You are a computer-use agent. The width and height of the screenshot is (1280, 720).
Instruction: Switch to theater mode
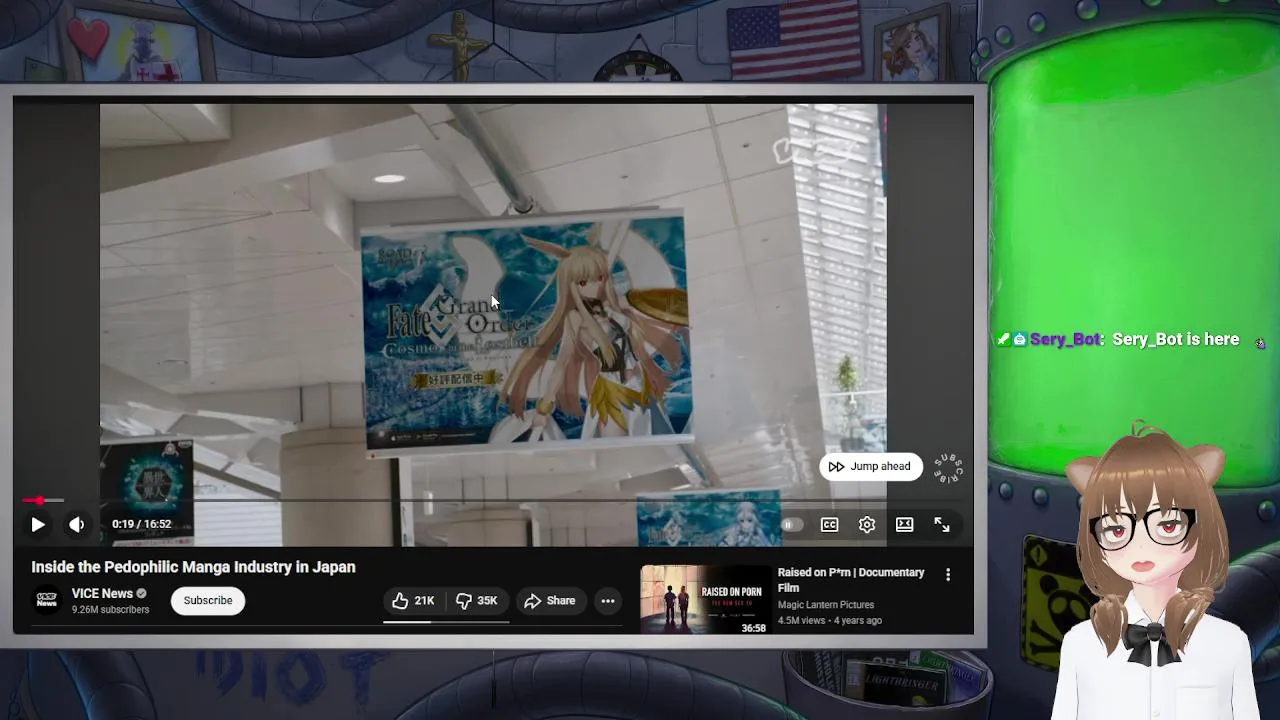coord(904,524)
